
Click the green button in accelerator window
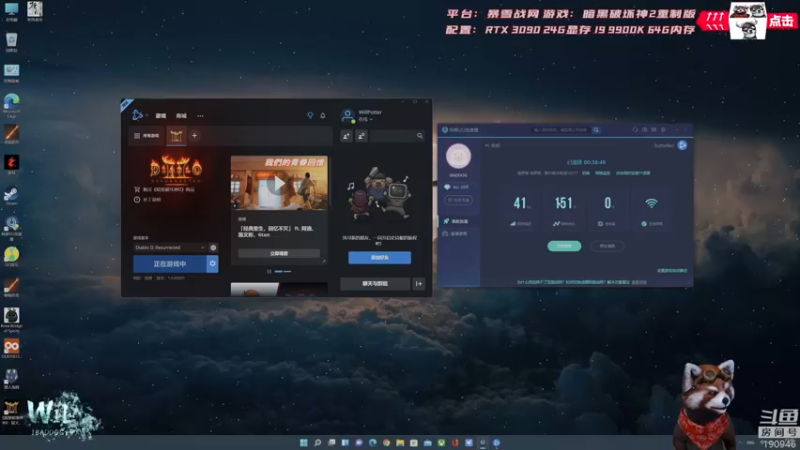tap(564, 246)
